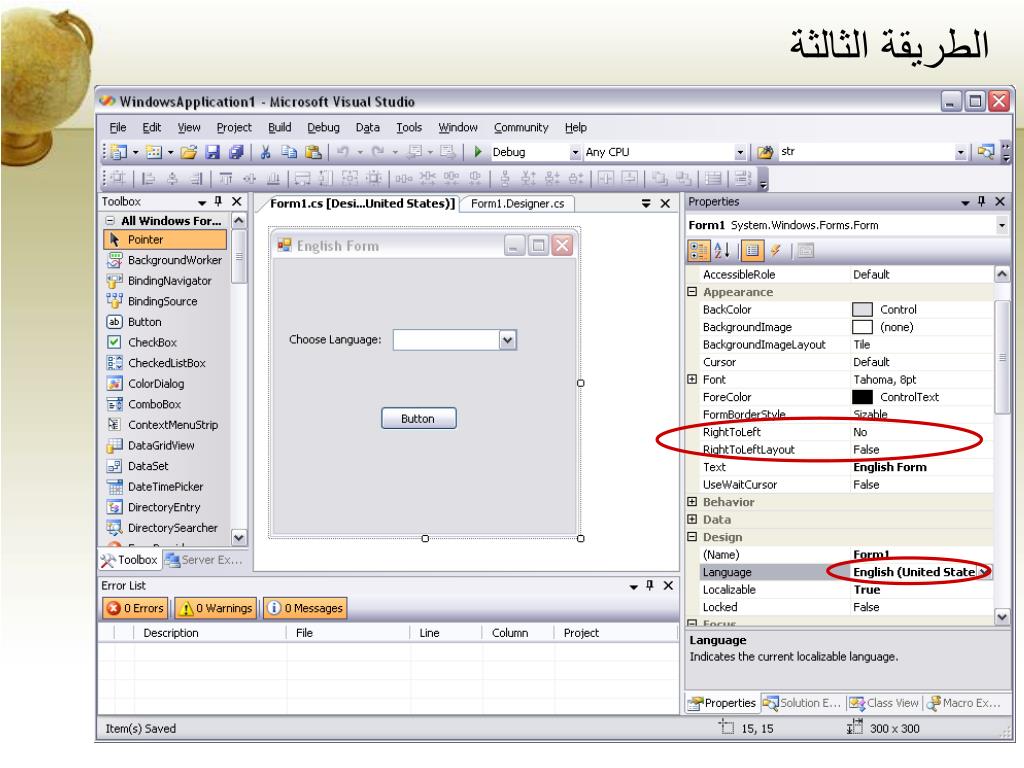The height and width of the screenshot is (768, 1024).
Task: Sort properties Alphabetically icon
Action: [722, 251]
